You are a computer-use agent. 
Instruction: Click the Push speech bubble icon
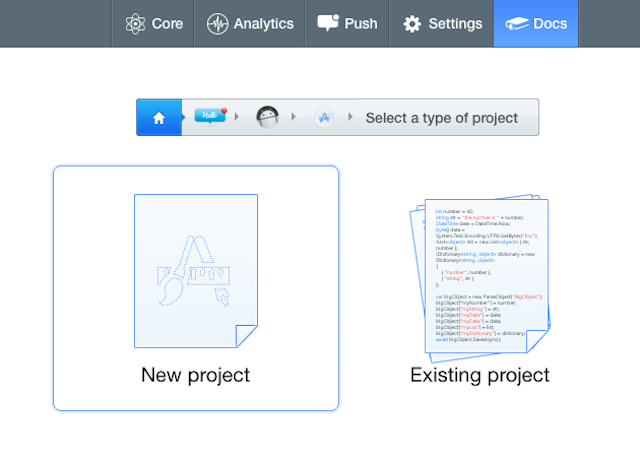(x=328, y=22)
